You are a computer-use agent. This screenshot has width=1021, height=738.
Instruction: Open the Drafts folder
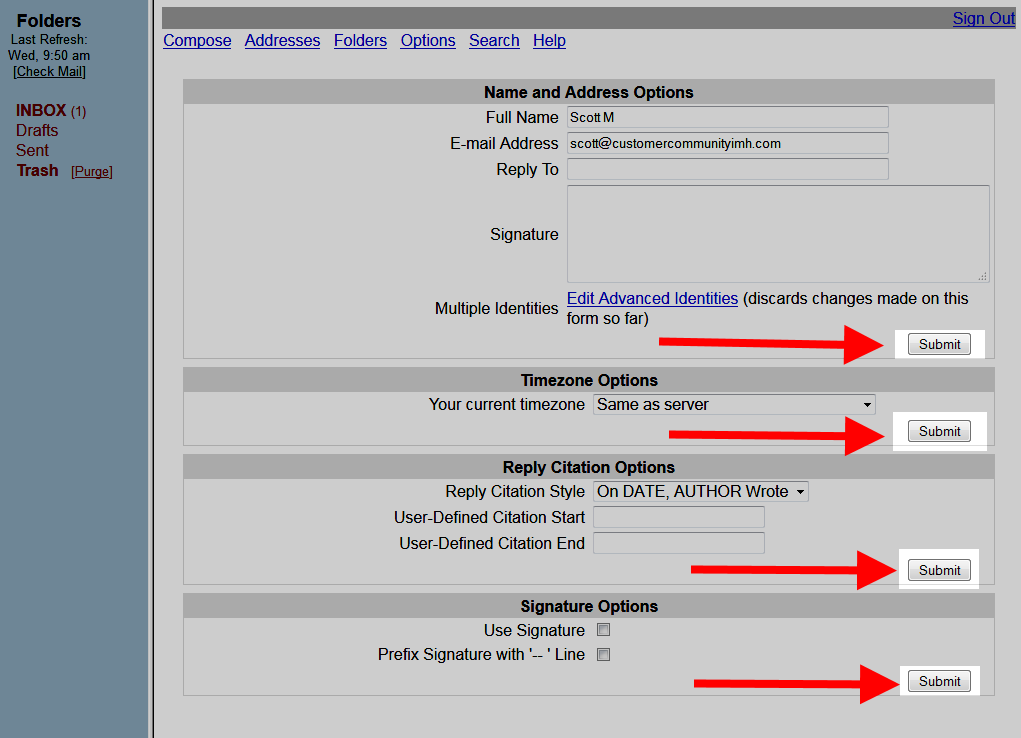point(37,130)
